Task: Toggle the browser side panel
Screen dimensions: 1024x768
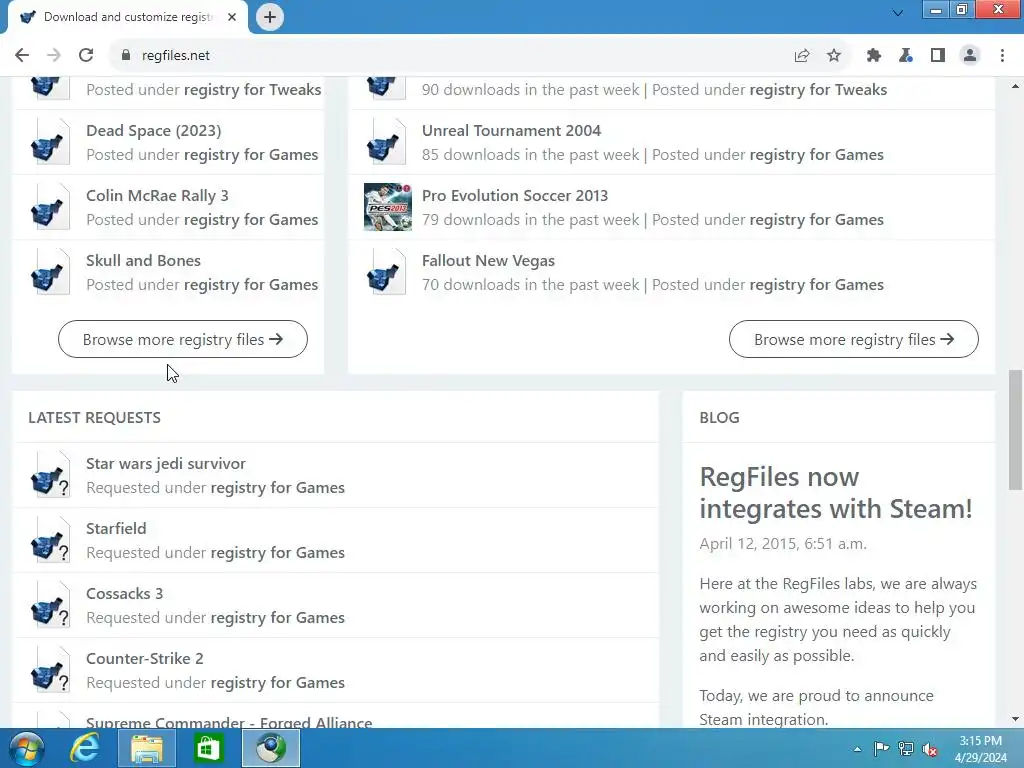Action: point(938,56)
